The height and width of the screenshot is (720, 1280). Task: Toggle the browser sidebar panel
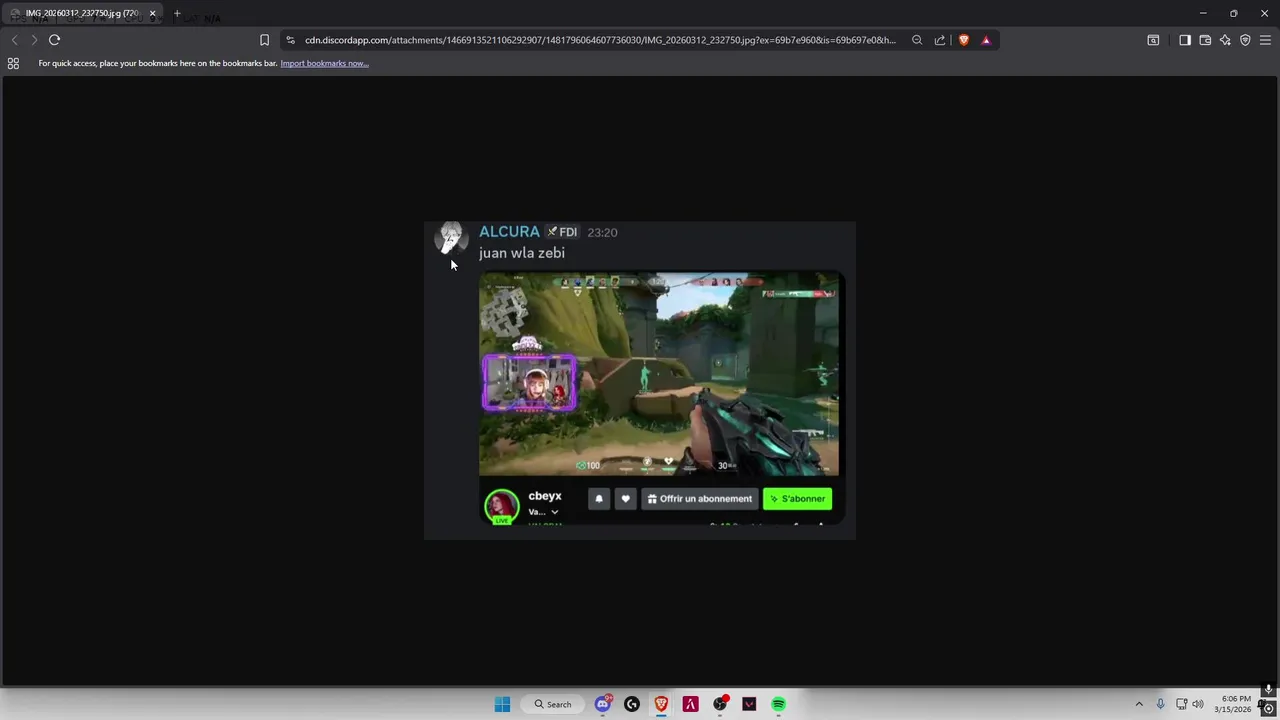1185,40
